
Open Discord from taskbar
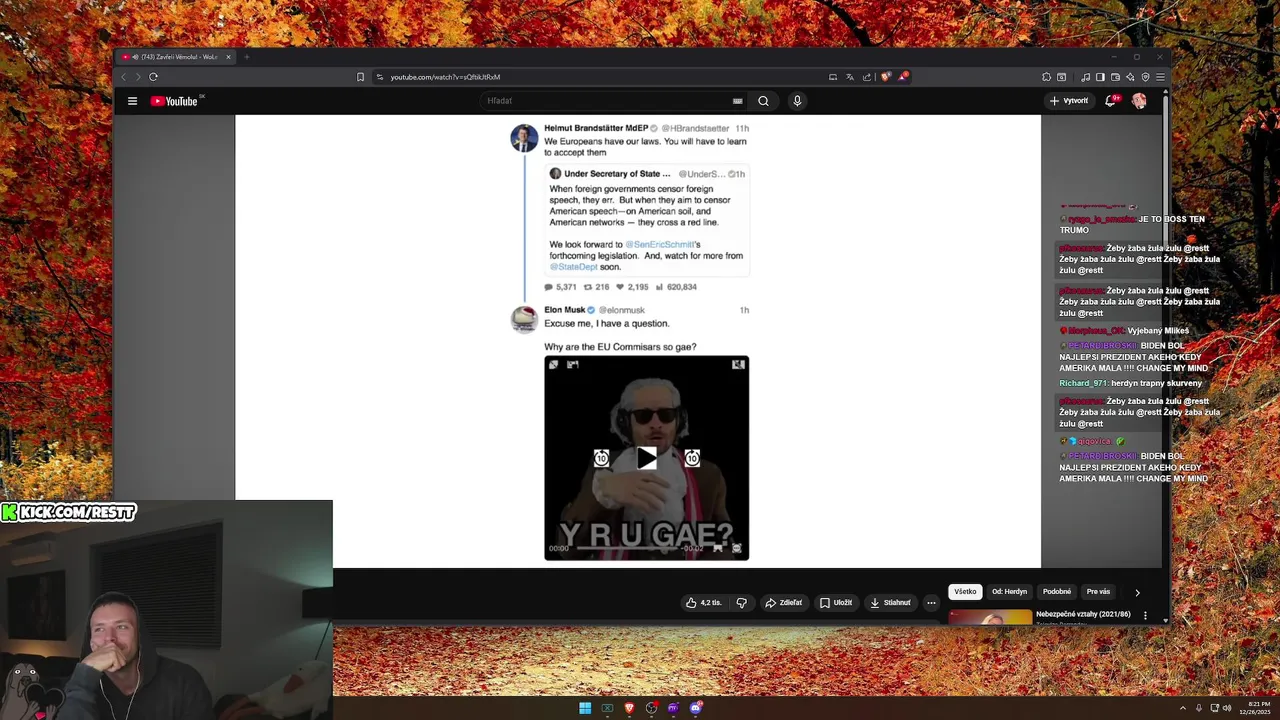coord(696,708)
